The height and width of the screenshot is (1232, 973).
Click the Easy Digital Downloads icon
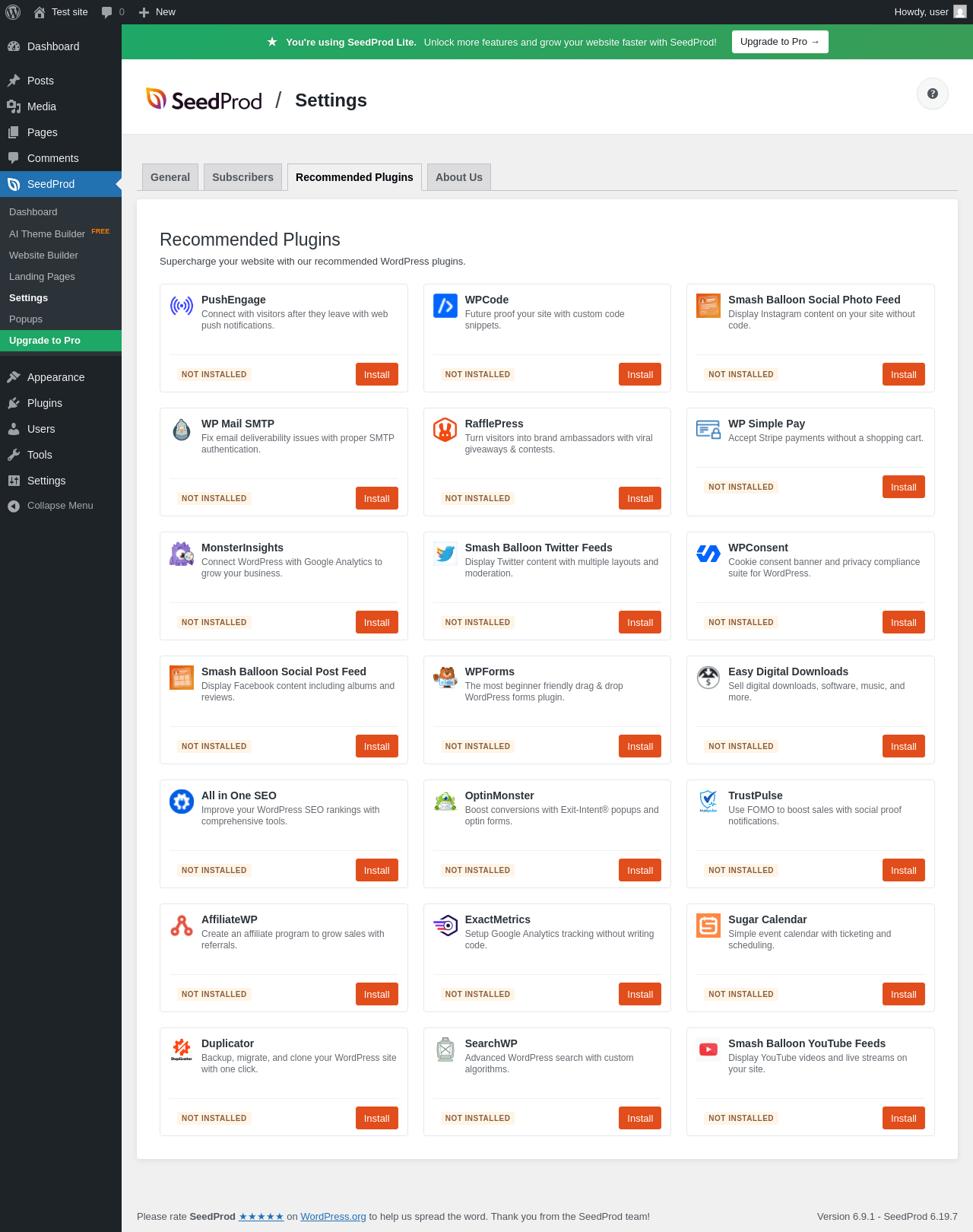[x=708, y=678]
